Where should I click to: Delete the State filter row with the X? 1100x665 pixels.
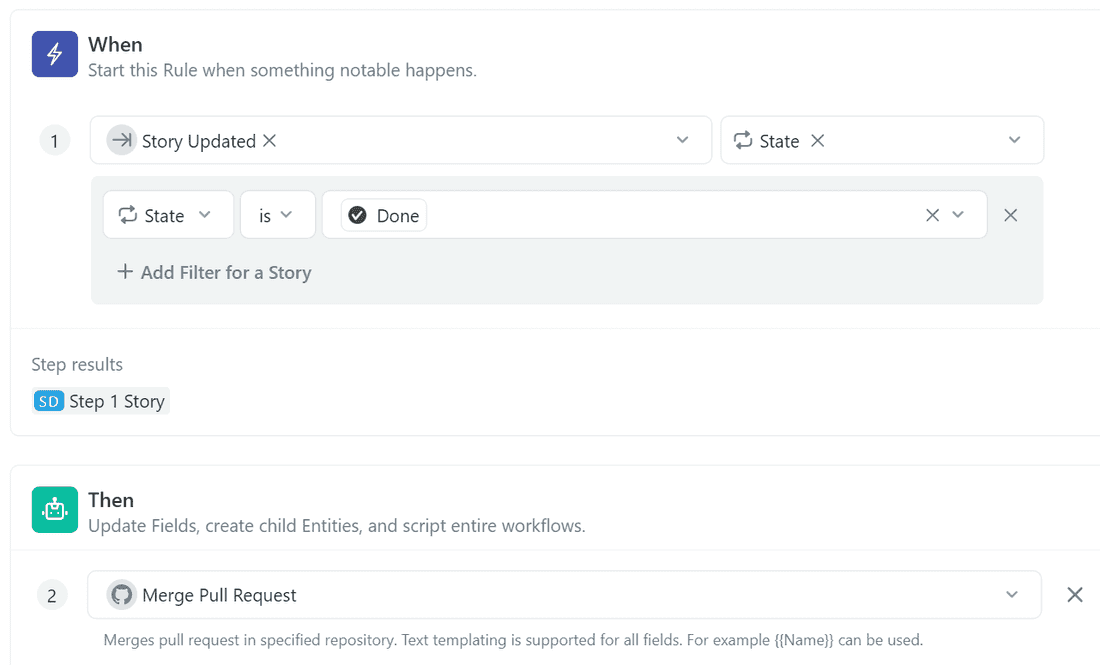pyautogui.click(x=1010, y=215)
